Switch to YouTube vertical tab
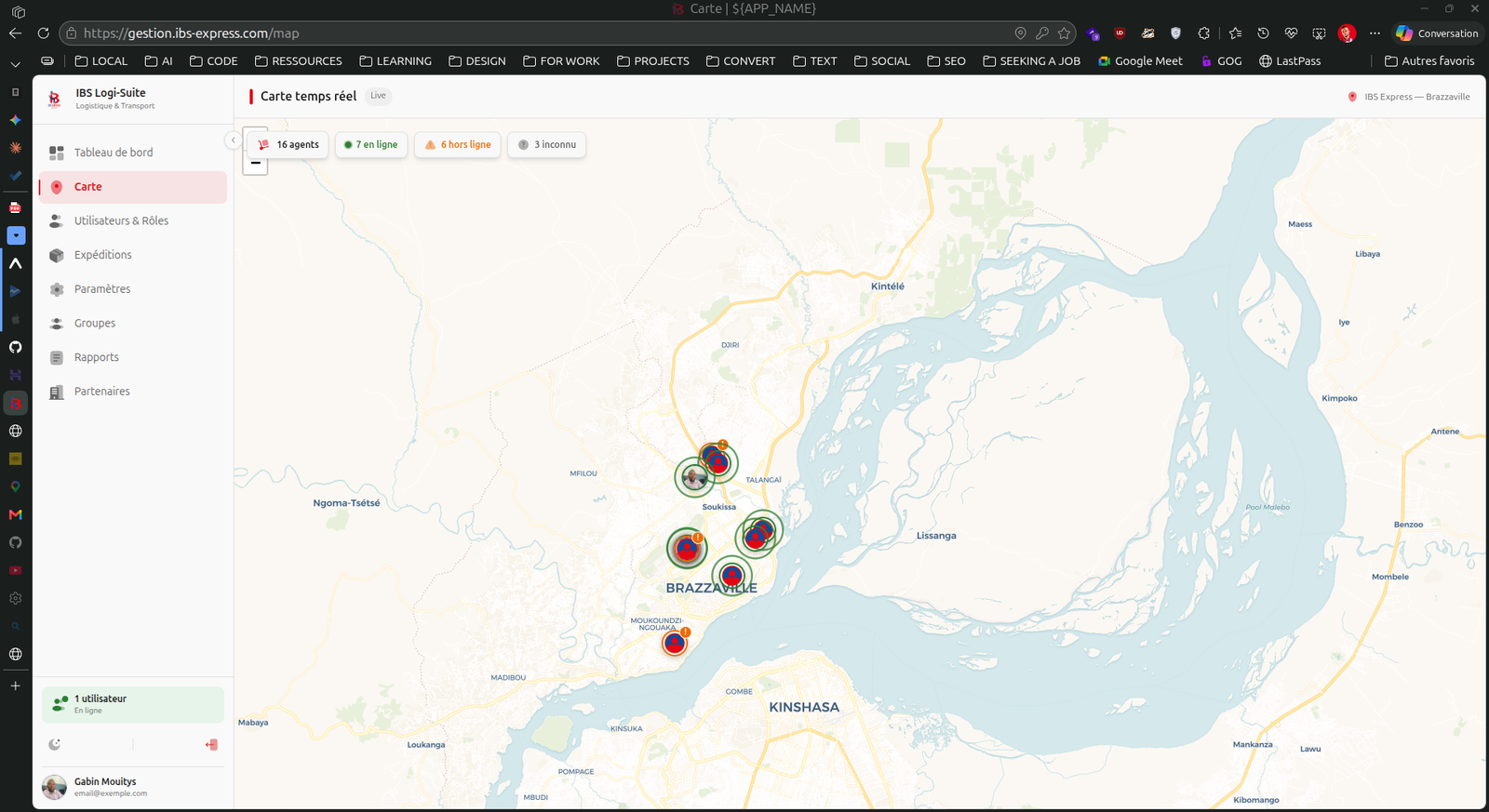 (15, 570)
